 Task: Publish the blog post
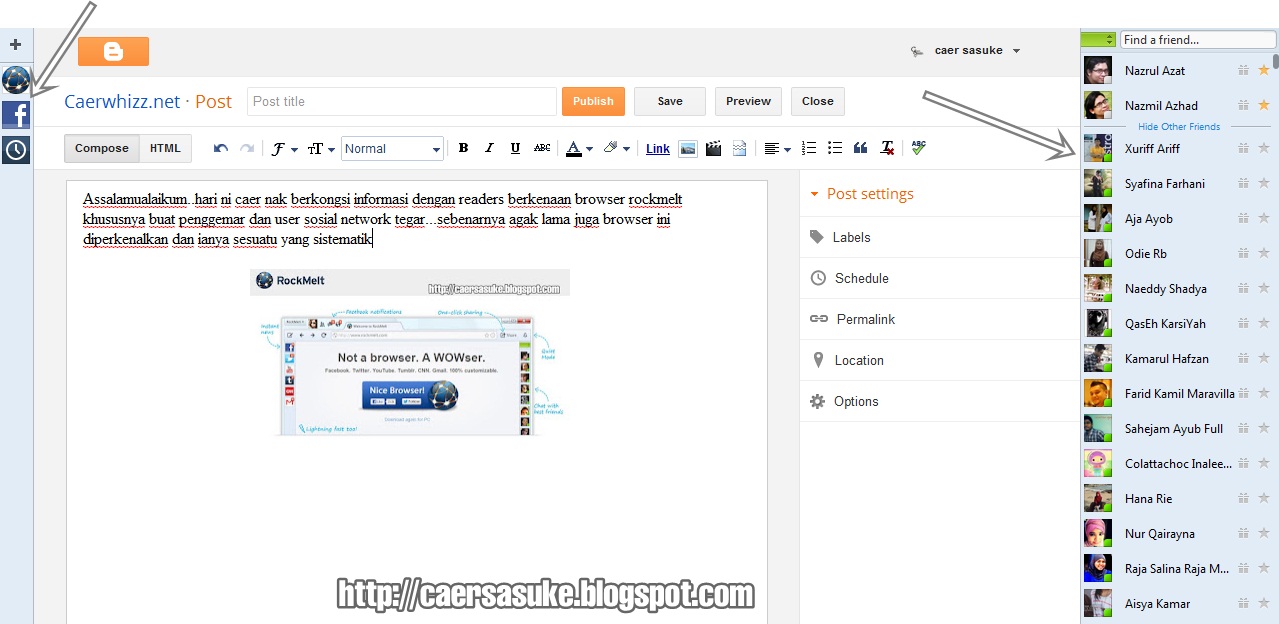click(x=593, y=101)
